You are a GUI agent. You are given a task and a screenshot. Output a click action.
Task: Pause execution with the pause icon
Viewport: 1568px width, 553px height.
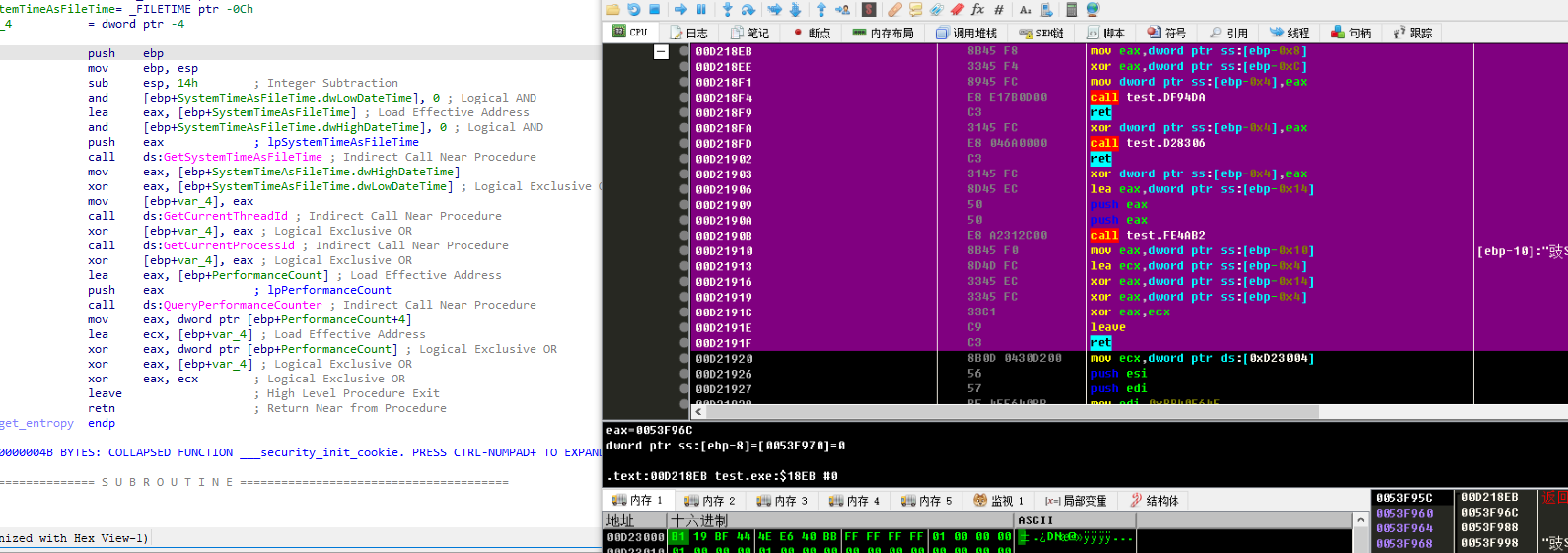point(701,9)
